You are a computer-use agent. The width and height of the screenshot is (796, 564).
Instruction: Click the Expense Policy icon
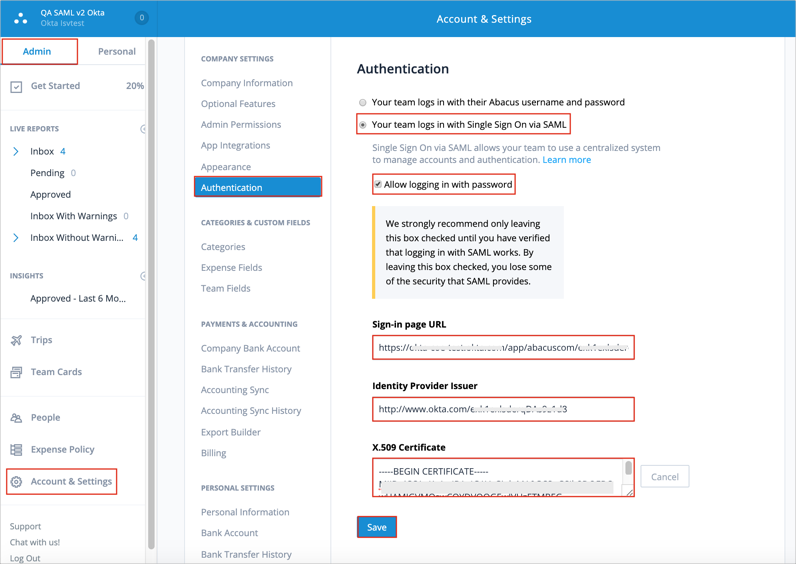[16, 450]
